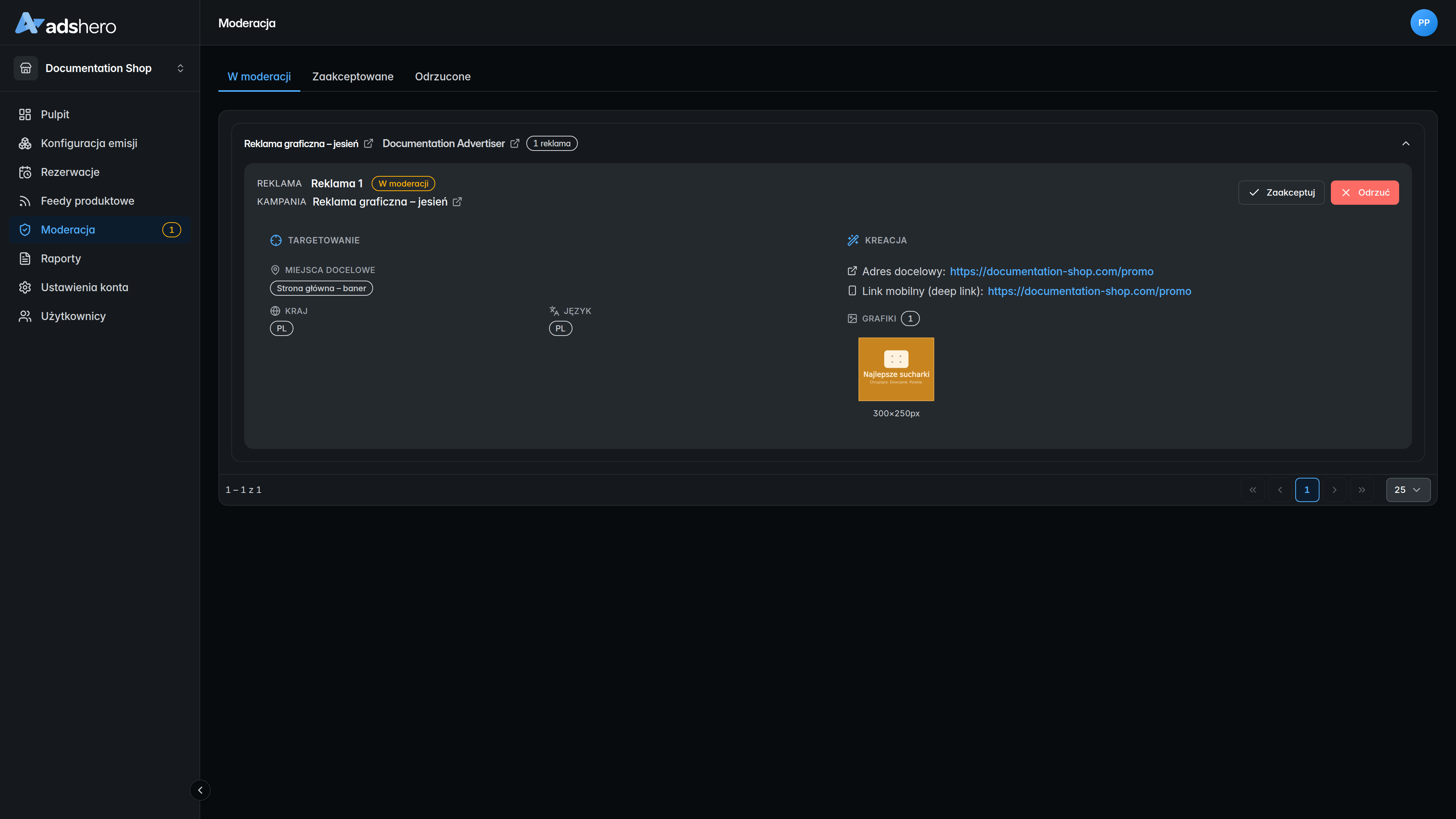Open the Documentation Shop switcher
This screenshot has height=819, width=1456.
99,68
